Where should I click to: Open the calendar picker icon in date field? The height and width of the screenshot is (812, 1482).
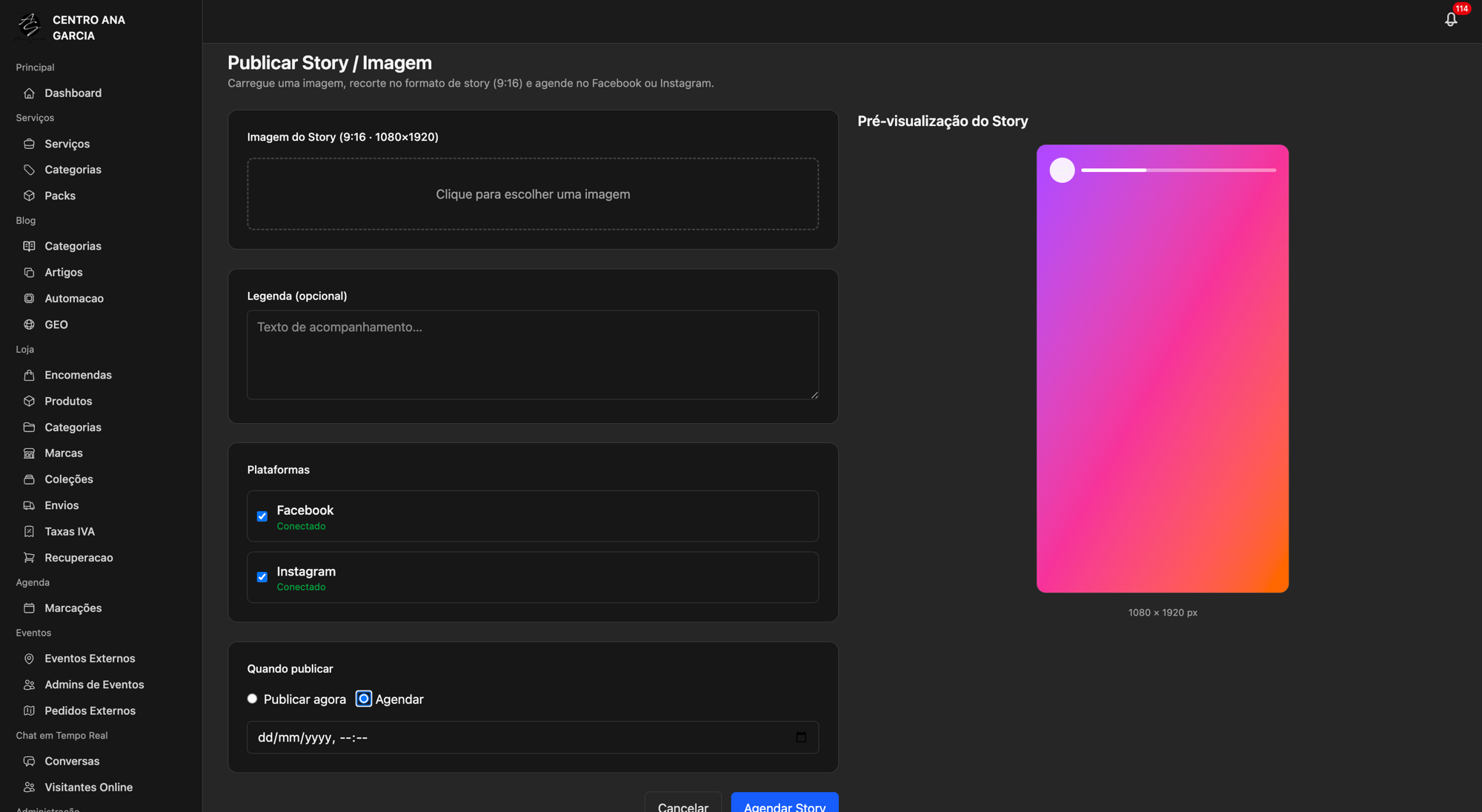801,737
